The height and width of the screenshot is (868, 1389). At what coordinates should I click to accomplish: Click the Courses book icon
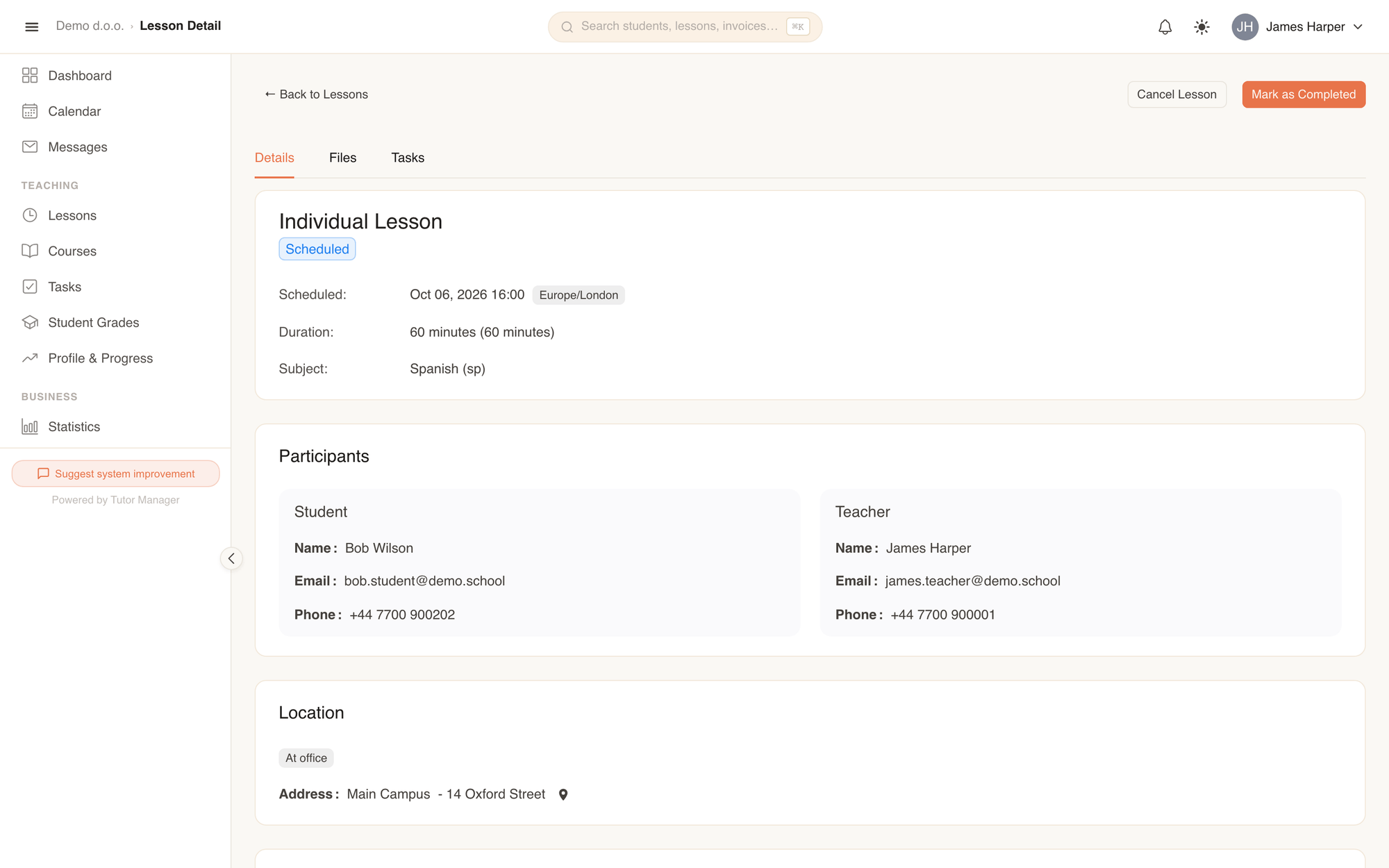[30, 251]
